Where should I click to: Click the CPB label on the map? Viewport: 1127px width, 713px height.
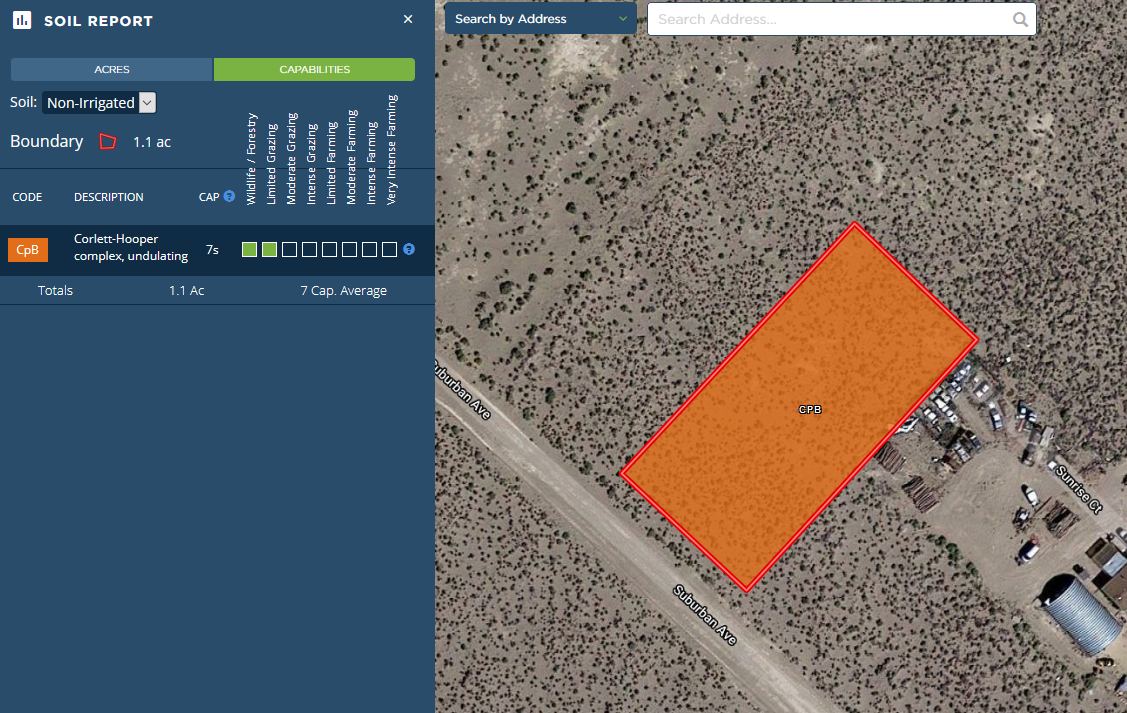[x=810, y=409]
